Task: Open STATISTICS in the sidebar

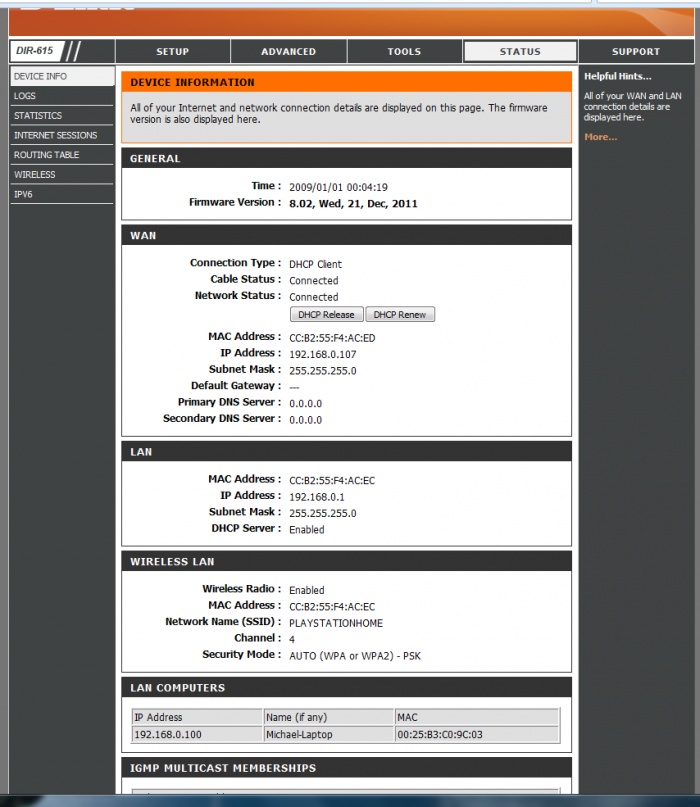Action: click(62, 115)
